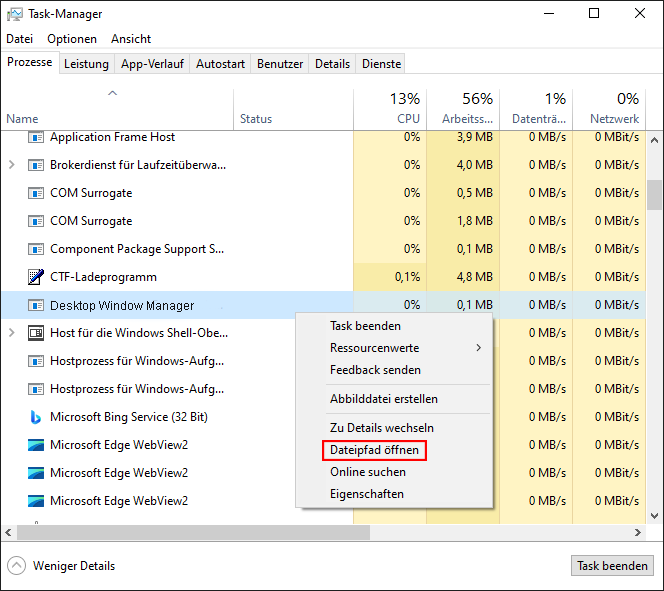Click the first COM Surrogate icon
This screenshot has height=591, width=664.
[x=36, y=193]
